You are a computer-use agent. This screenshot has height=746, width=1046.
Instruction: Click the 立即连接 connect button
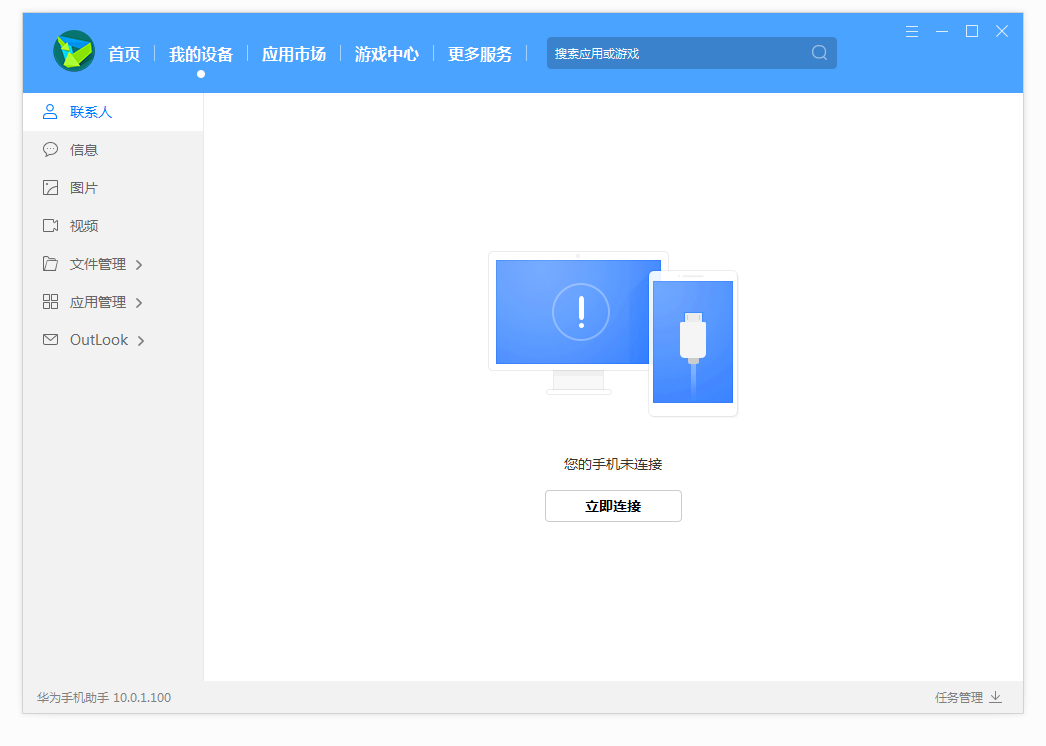pyautogui.click(x=613, y=506)
